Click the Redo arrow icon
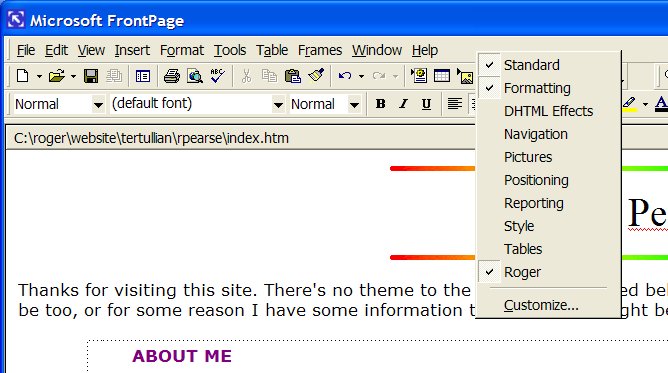 coord(378,76)
